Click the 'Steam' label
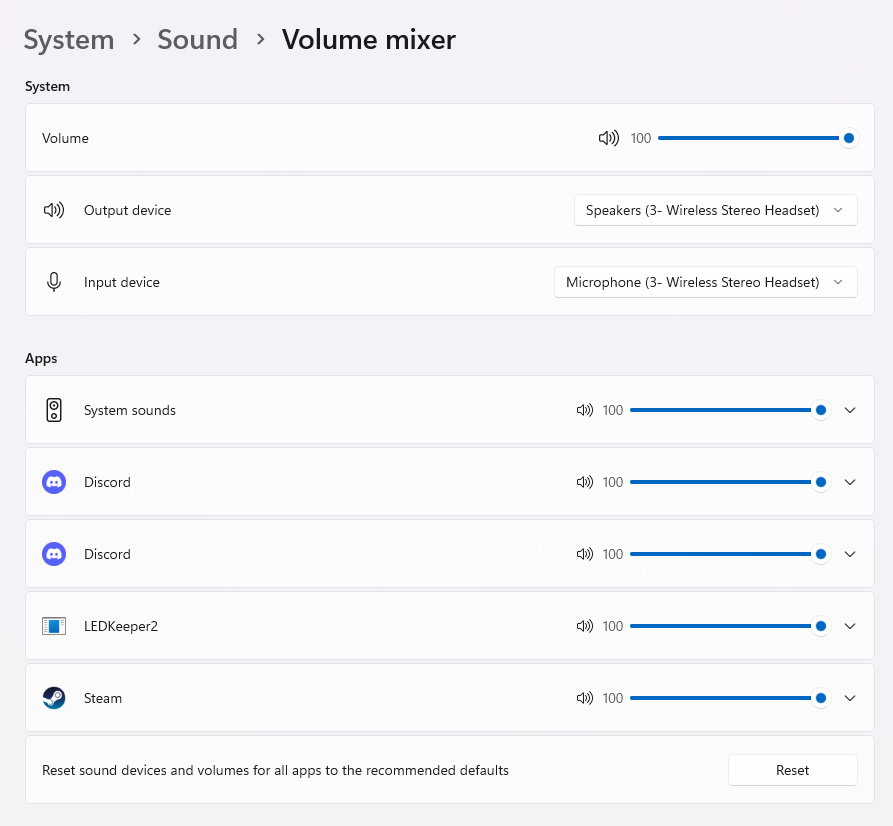The height and width of the screenshot is (826, 893). pos(103,698)
